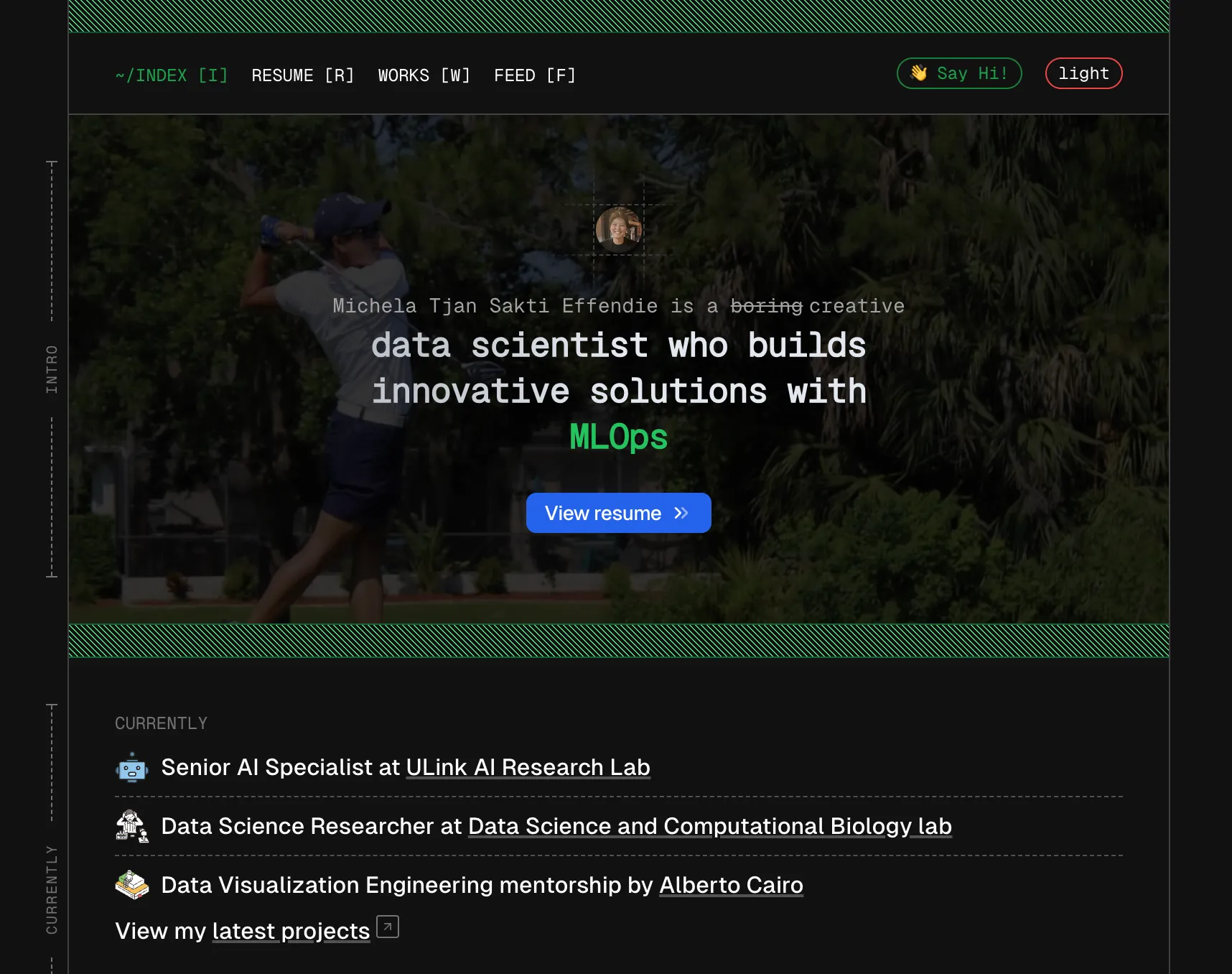Visit Data Science and Computational Biology lab link
Screen dimensions: 1232x974
(709, 827)
